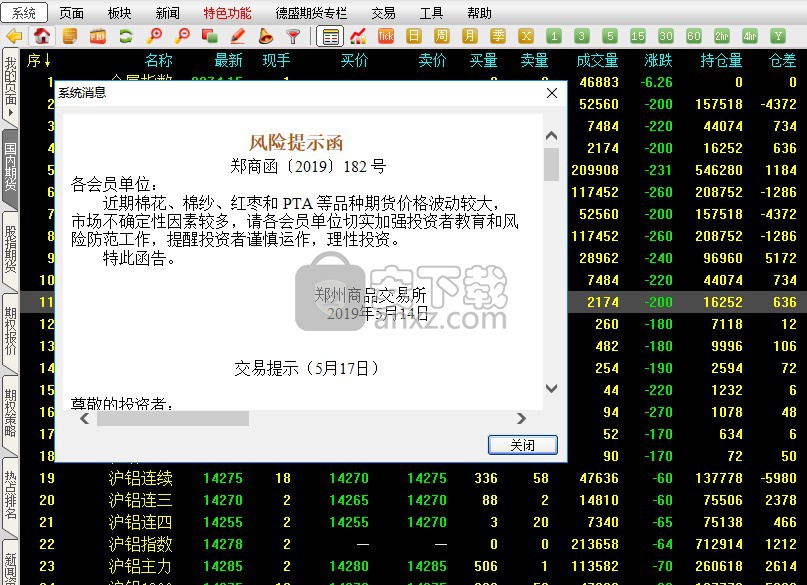Select the 沪铝连续 row
This screenshot has height=585, width=807.
point(413,478)
